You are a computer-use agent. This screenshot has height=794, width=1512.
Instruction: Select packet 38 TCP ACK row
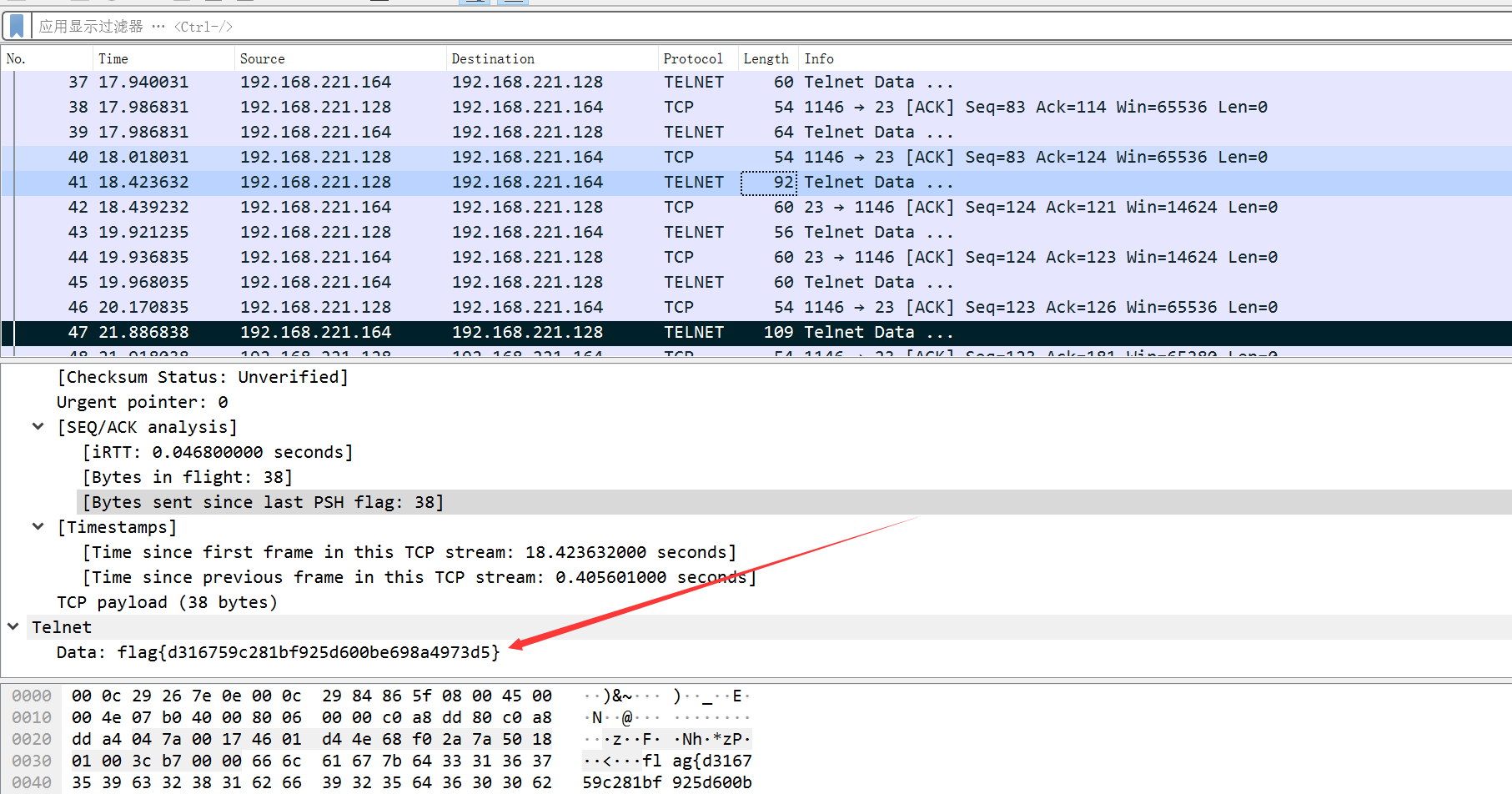pyautogui.click(x=756, y=107)
